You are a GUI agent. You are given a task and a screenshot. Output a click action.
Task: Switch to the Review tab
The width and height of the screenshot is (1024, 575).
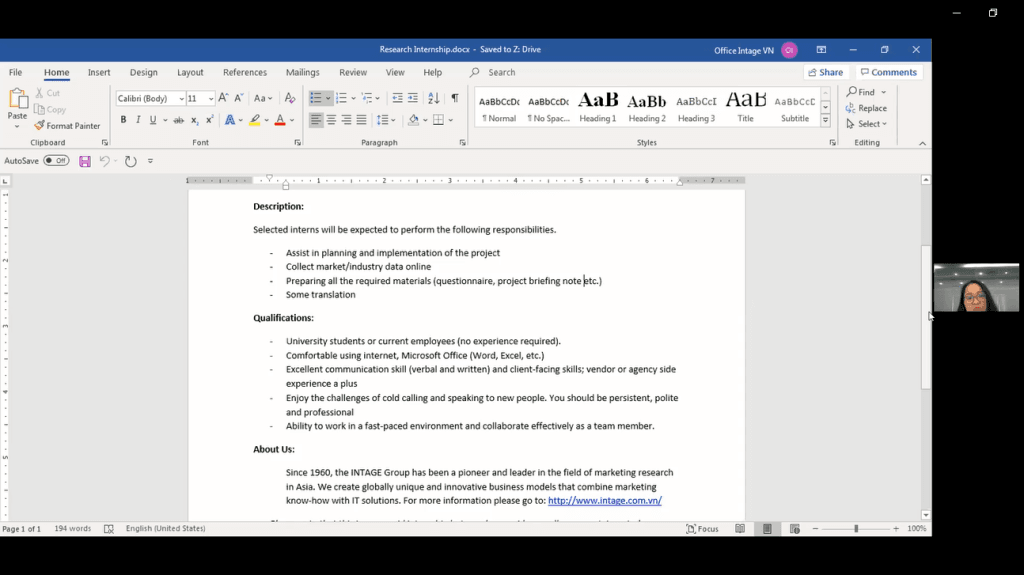click(353, 72)
